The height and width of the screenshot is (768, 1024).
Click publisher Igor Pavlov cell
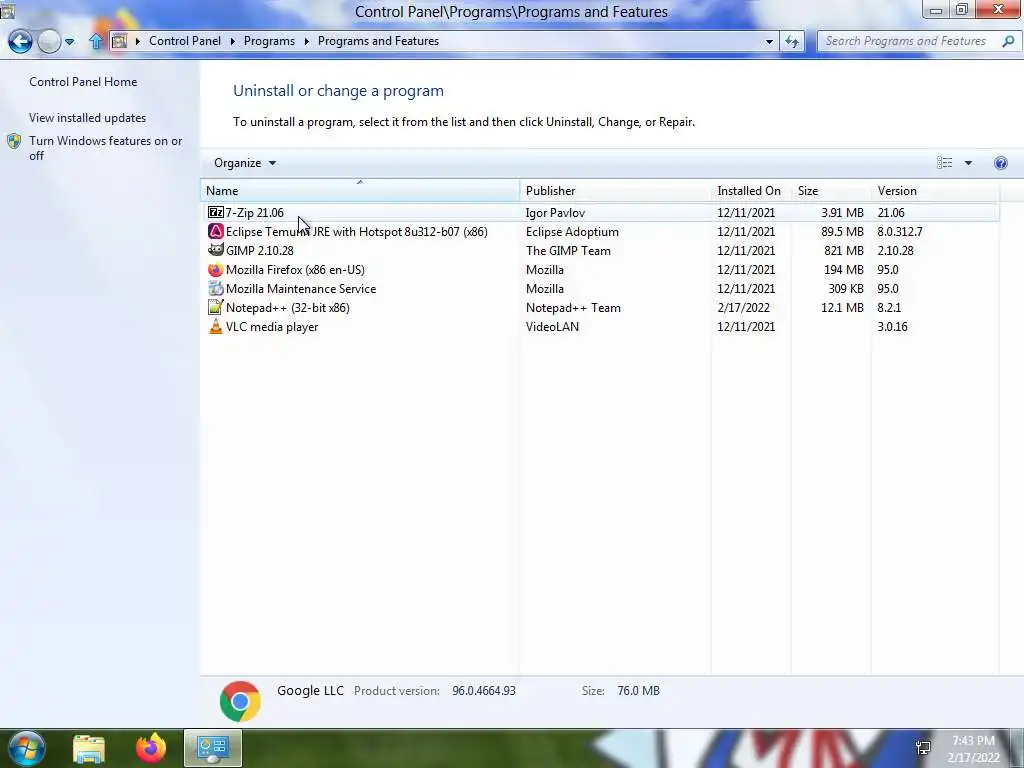pos(555,212)
